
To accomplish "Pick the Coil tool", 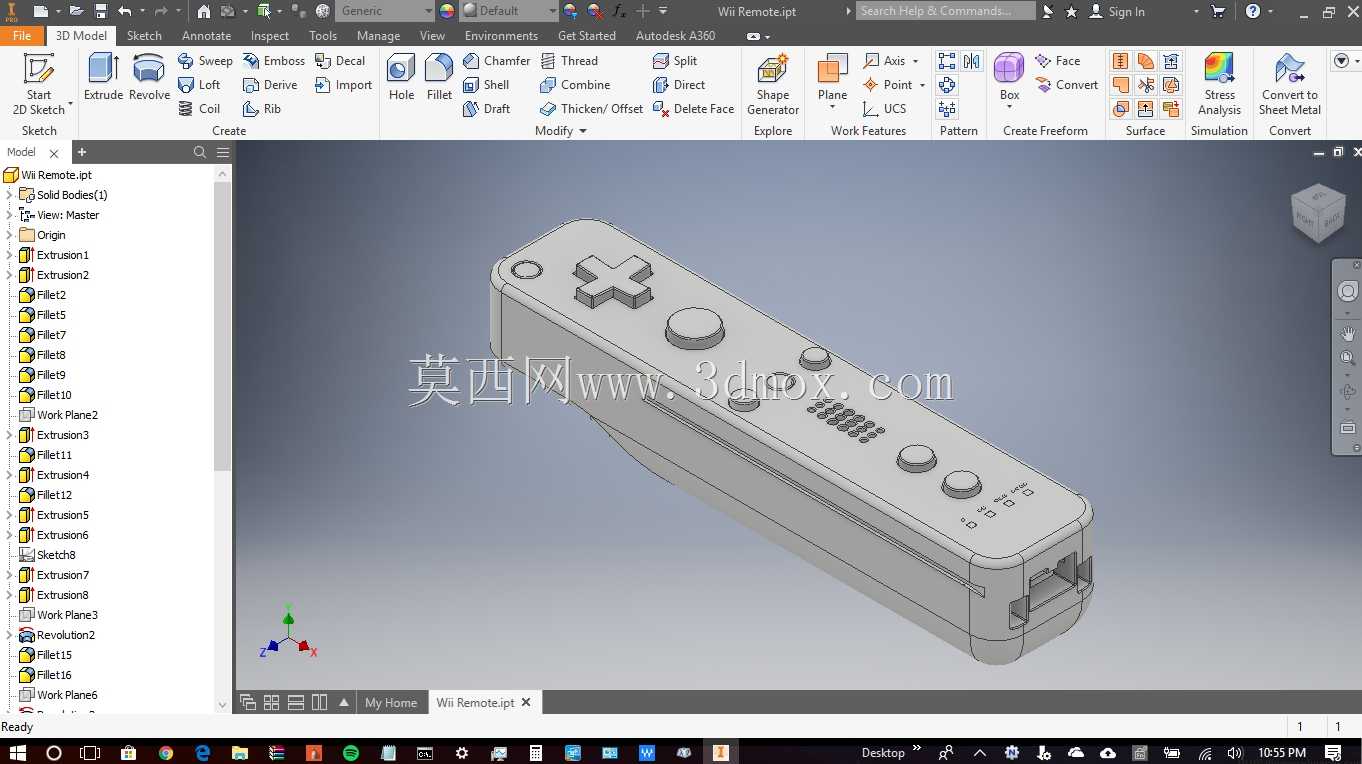I will [199, 109].
